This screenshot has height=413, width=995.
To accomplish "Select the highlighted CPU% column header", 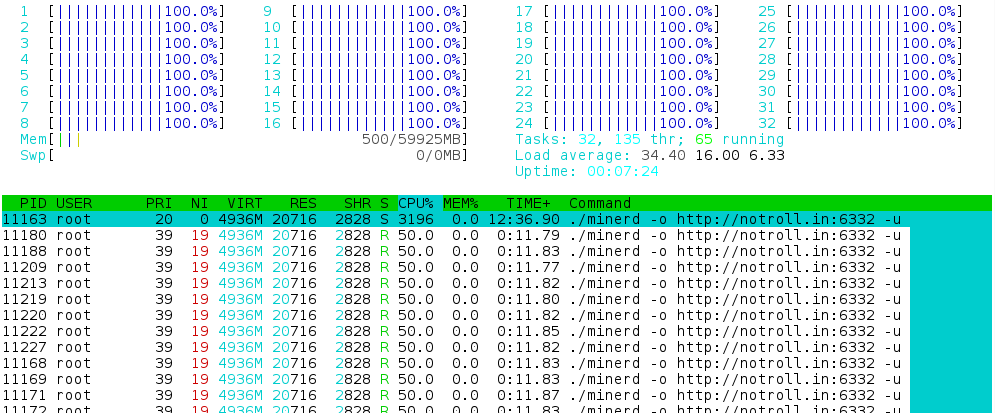I will tap(416, 203).
